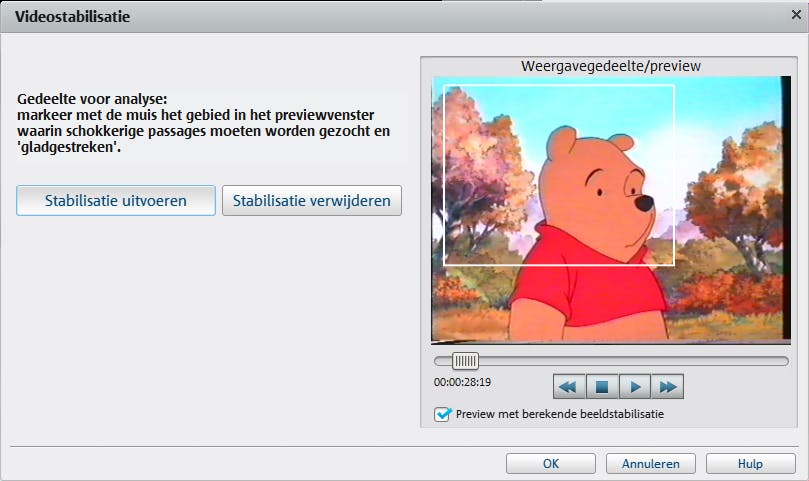Close the Videostabilisatie dialog
Screen dimensions: 809x481
(x=796, y=15)
